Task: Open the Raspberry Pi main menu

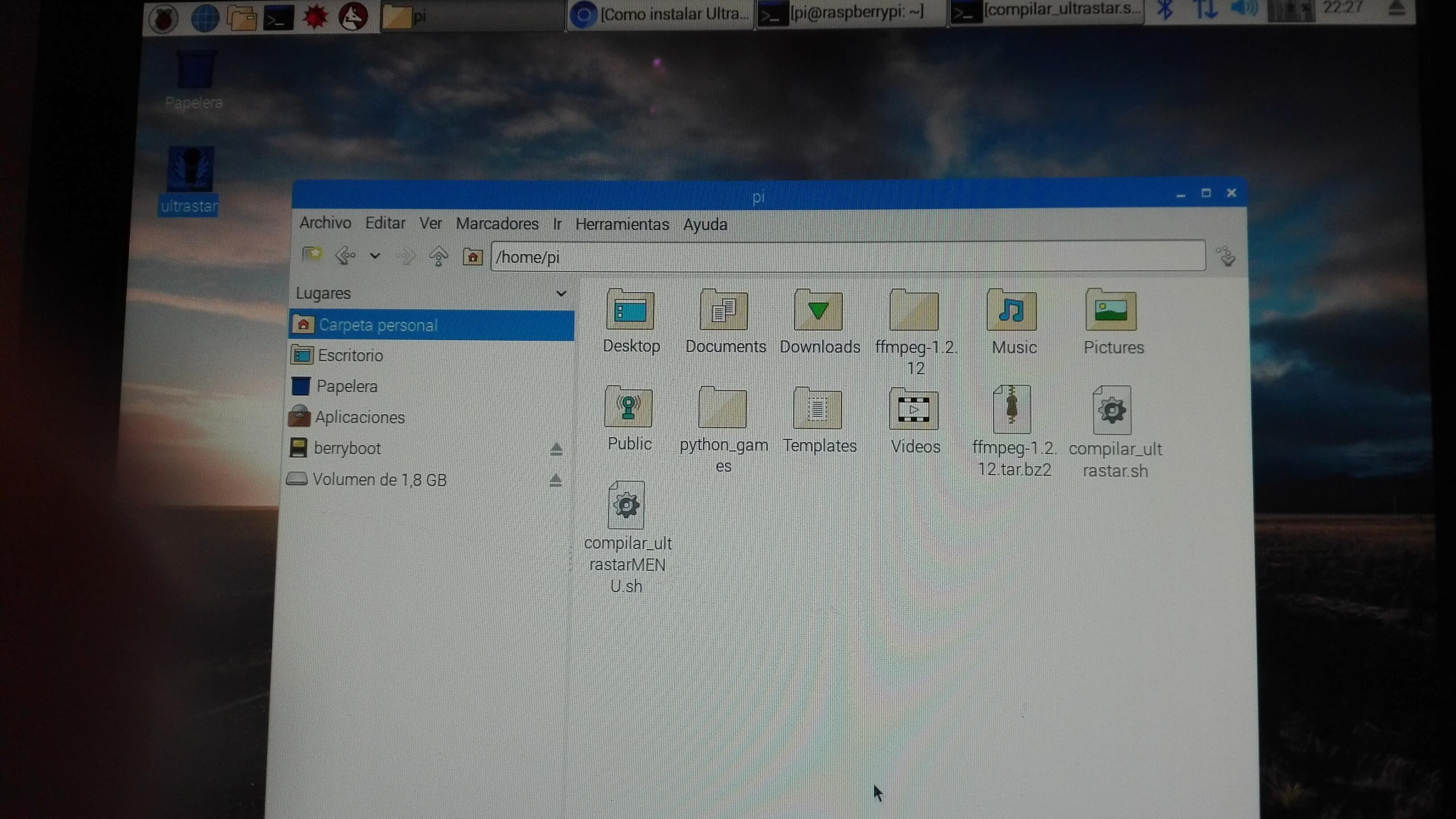Action: tap(163, 18)
